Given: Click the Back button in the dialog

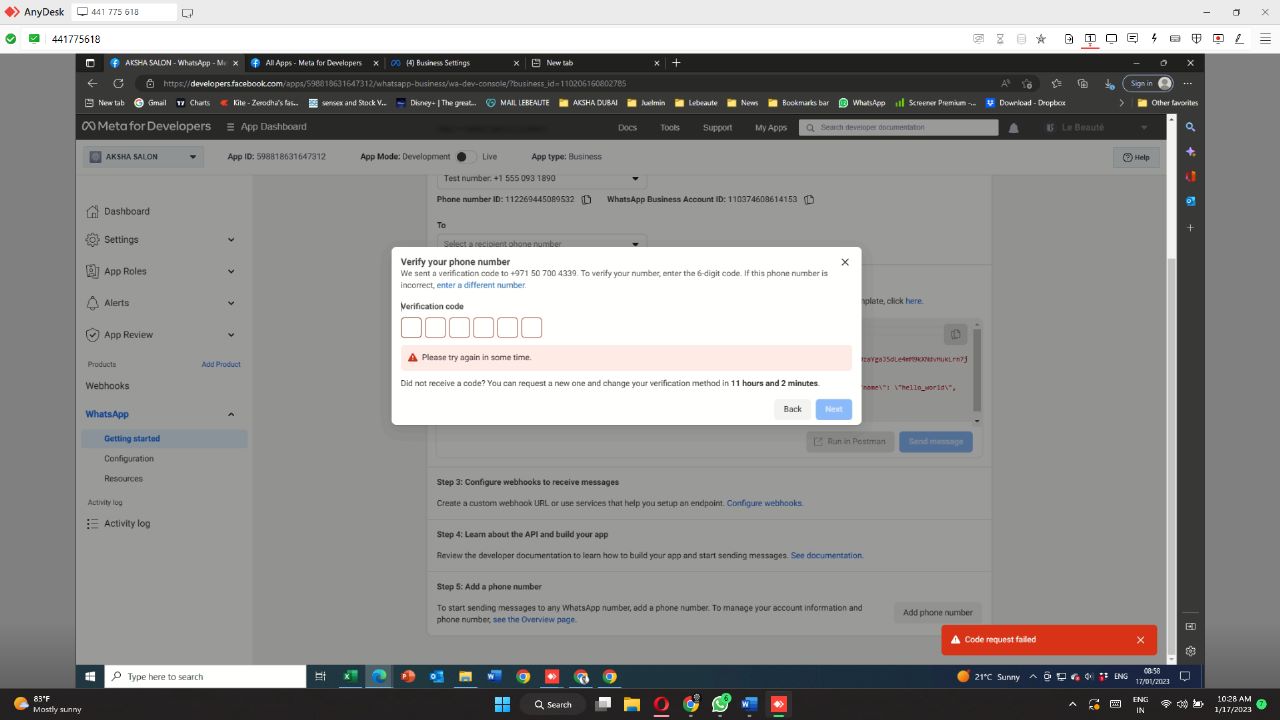Looking at the screenshot, I should (x=792, y=409).
